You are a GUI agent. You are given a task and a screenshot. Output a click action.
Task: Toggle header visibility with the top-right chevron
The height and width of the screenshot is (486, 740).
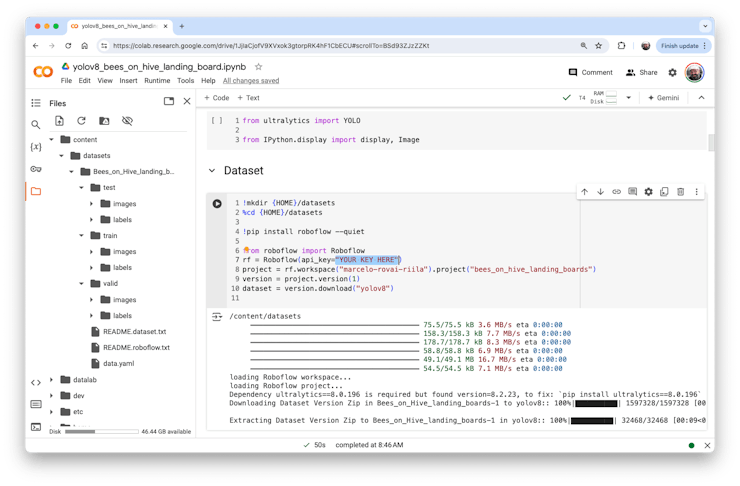tap(700, 98)
